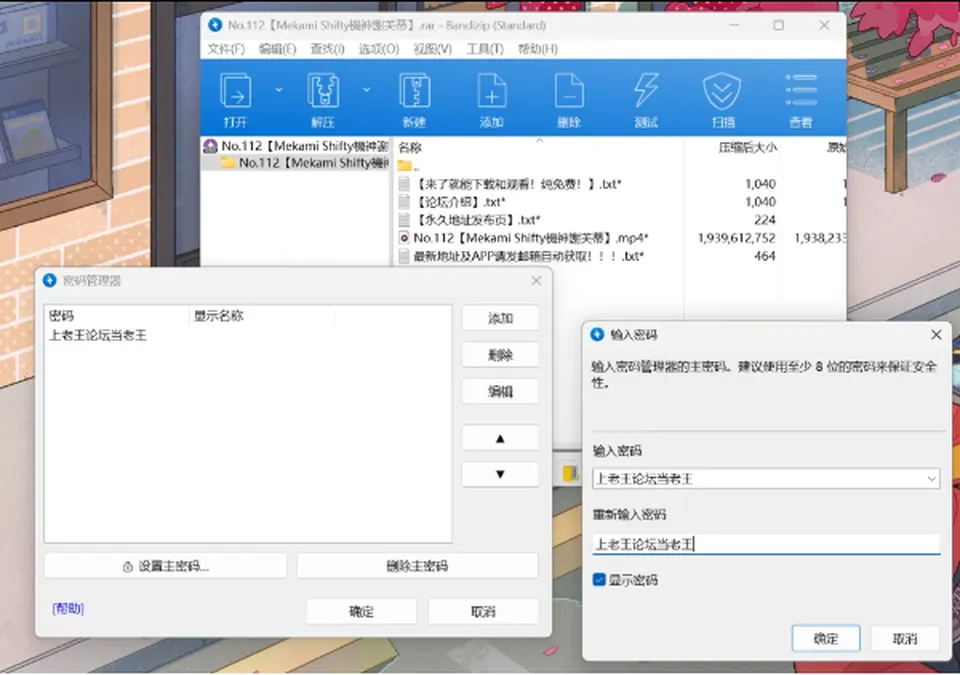Select password entry 上老王论坛当老王 in list
Screen dimensions: 960x675
click(x=98, y=336)
